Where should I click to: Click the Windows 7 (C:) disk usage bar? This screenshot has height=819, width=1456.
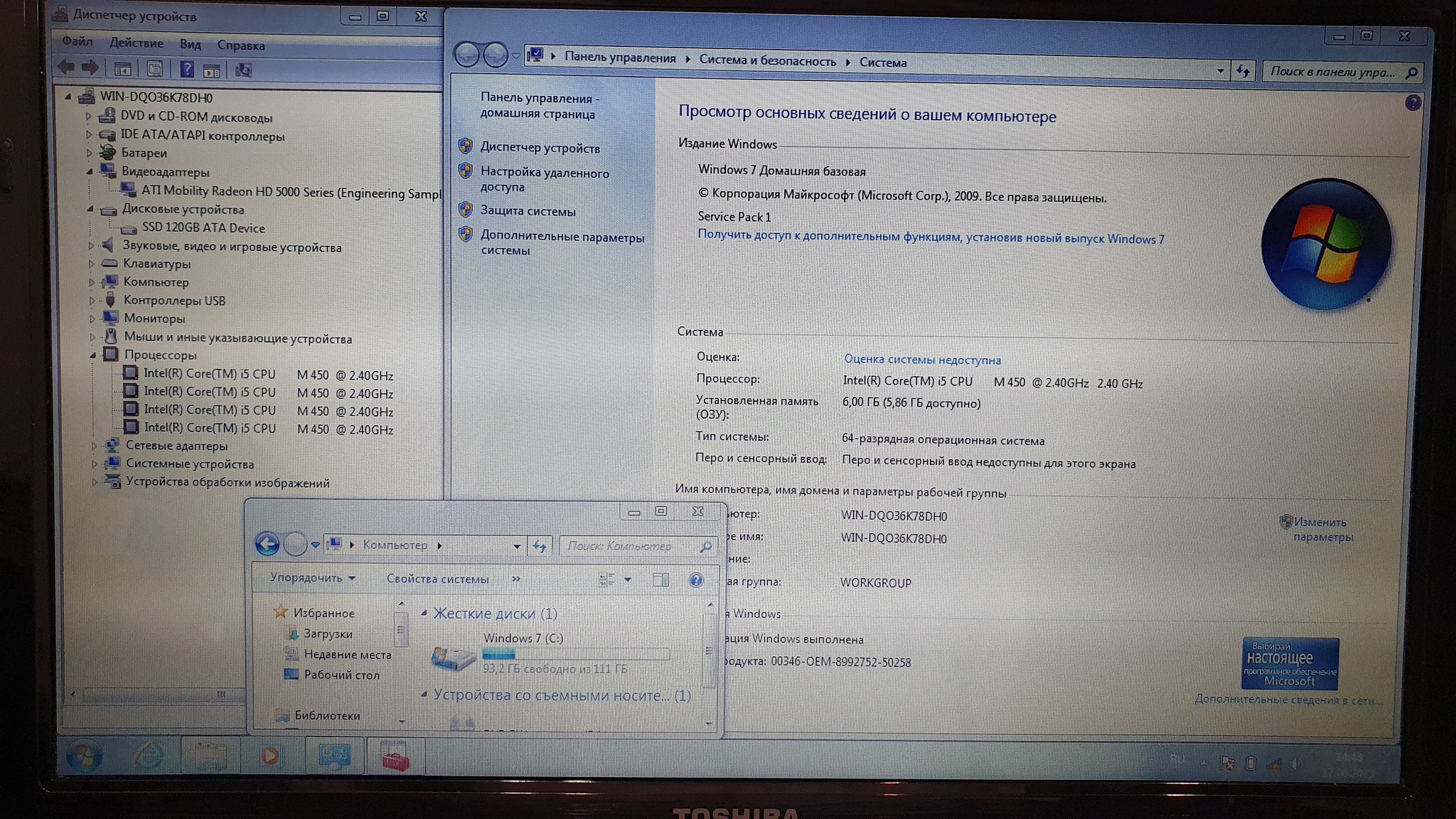click(x=575, y=654)
